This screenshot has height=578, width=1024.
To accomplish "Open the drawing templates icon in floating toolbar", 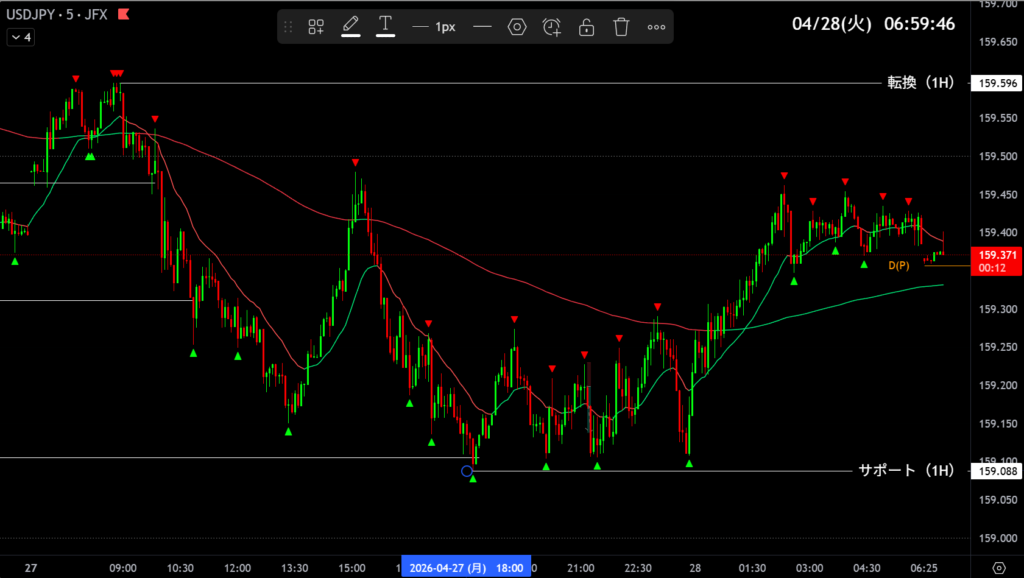I will 316,27.
